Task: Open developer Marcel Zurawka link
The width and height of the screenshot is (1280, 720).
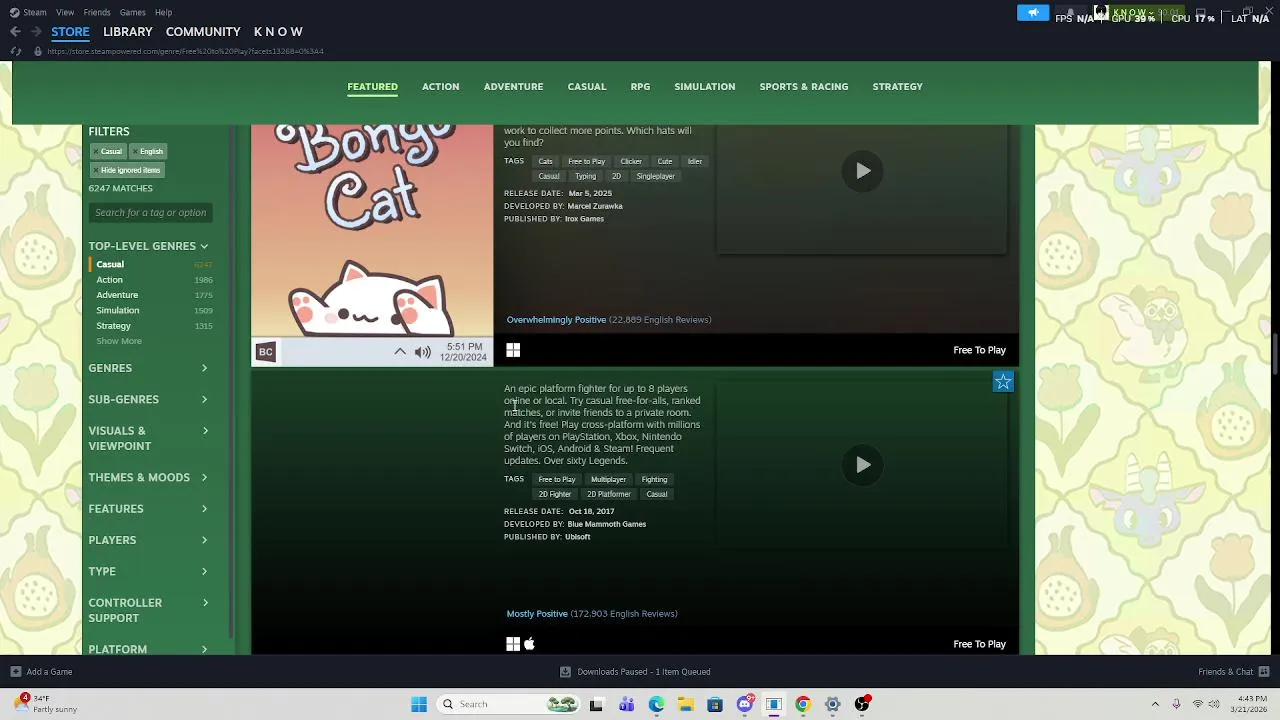Action: pyautogui.click(x=595, y=206)
